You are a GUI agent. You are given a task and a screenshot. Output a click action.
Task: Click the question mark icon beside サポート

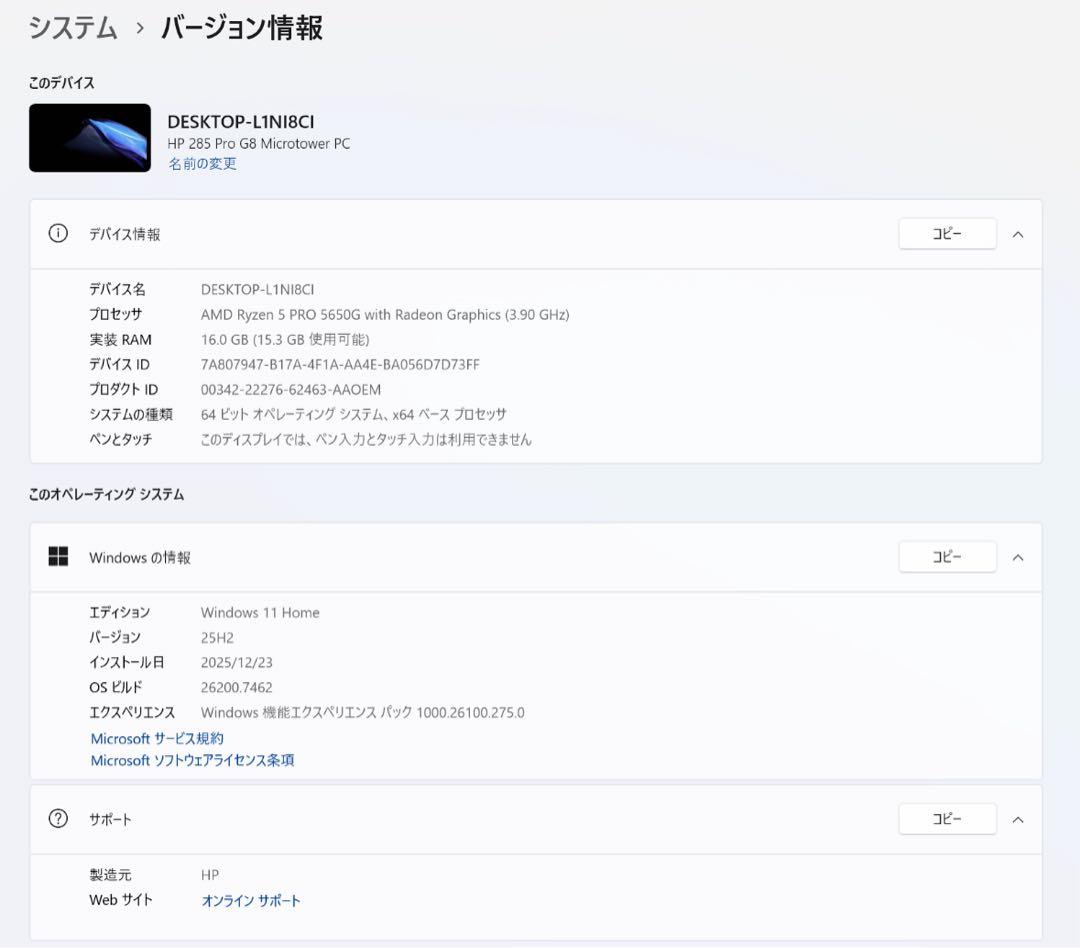coord(57,819)
